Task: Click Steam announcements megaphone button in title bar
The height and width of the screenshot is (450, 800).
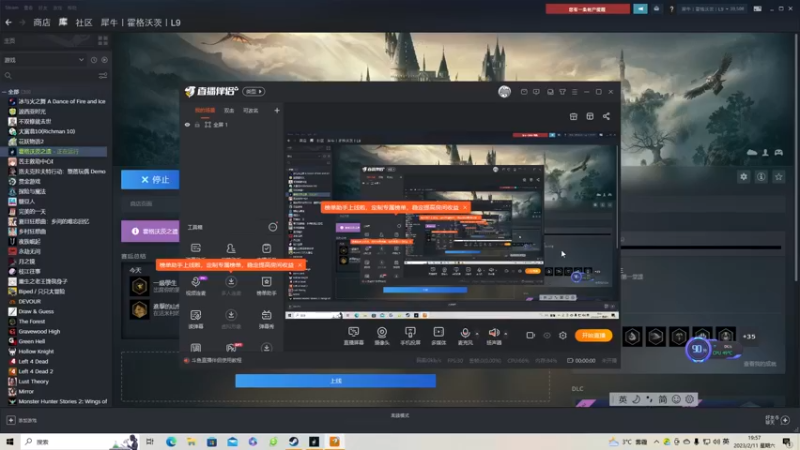Action: (x=640, y=9)
